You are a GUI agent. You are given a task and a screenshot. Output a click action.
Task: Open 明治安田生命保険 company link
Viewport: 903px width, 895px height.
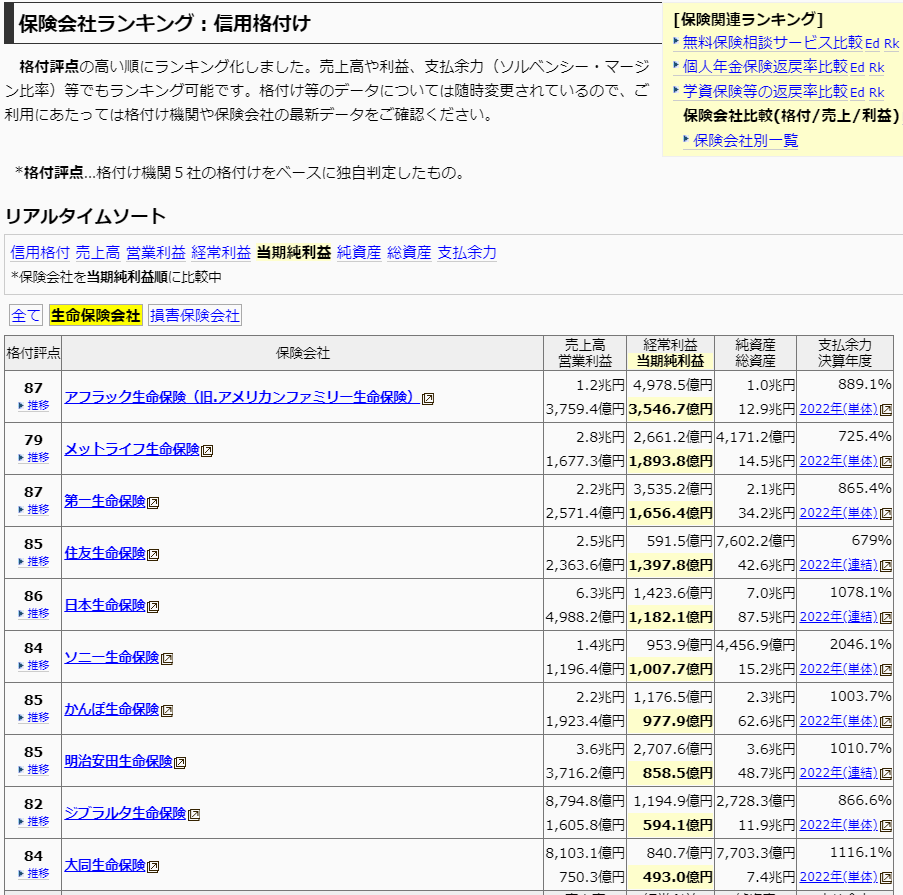click(118, 761)
